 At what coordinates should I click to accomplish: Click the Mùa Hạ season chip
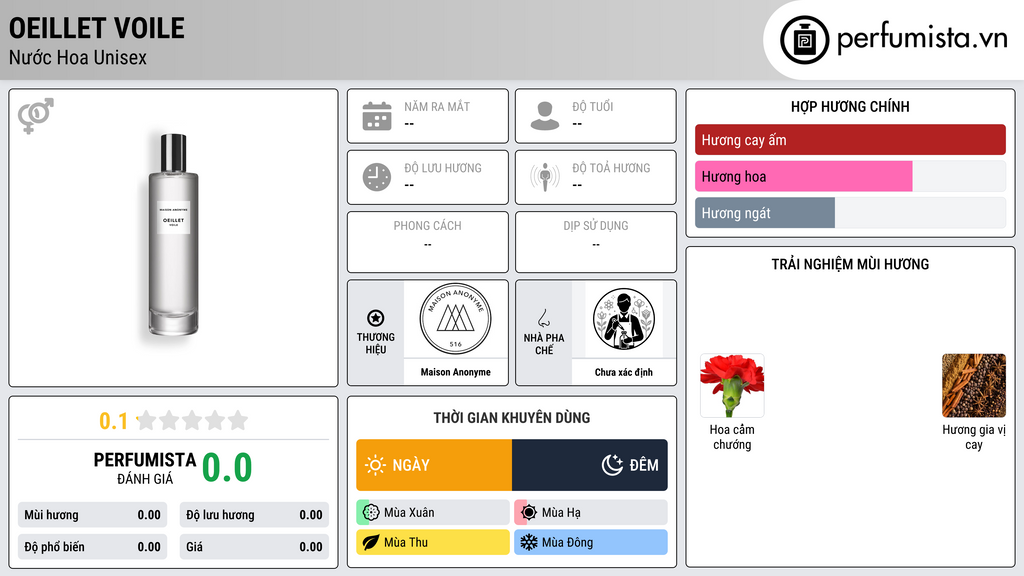pos(591,513)
